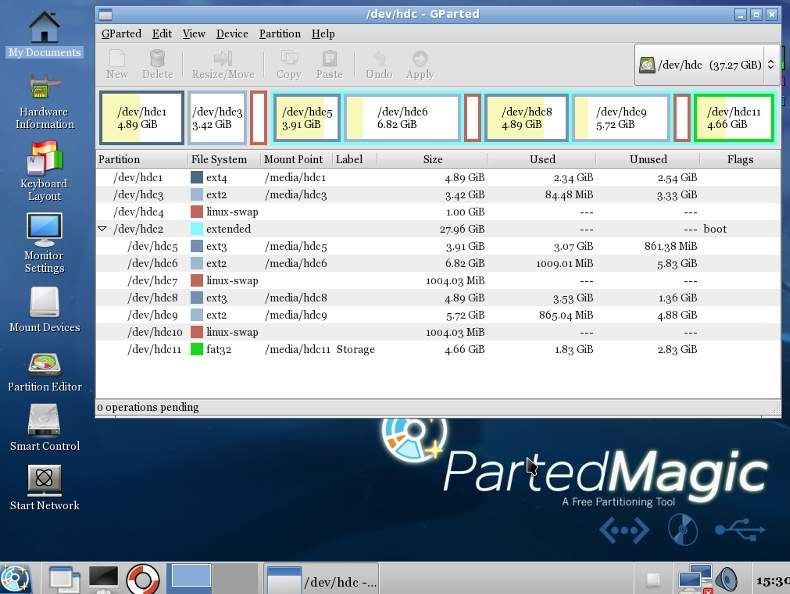Image resolution: width=790 pixels, height=594 pixels.
Task: Open the GParted menu
Action: tap(121, 34)
